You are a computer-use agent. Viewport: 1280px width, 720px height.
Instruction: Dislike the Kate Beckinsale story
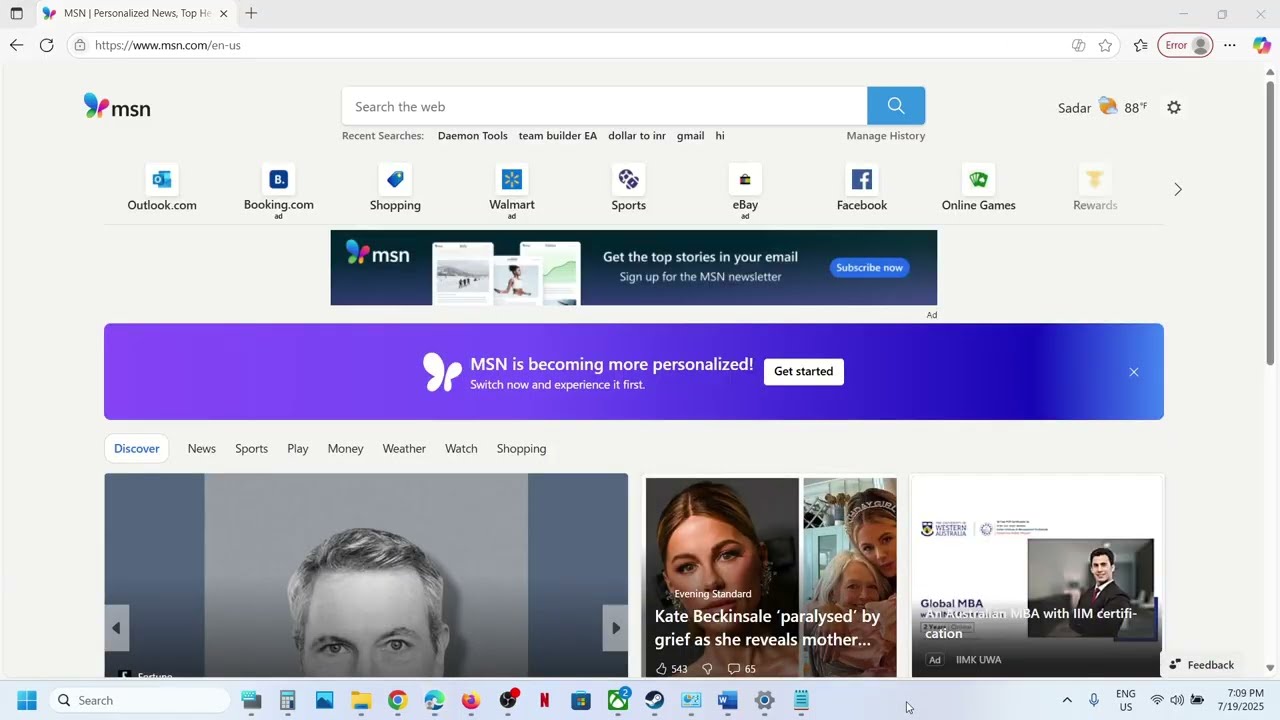[707, 668]
